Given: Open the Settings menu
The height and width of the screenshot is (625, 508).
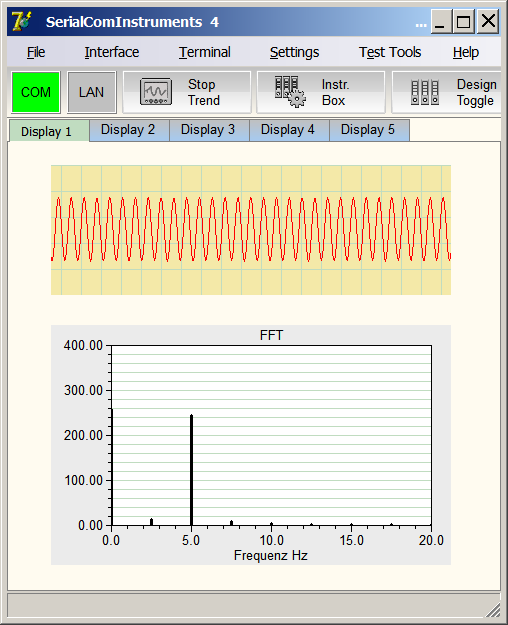Looking at the screenshot, I should [294, 52].
